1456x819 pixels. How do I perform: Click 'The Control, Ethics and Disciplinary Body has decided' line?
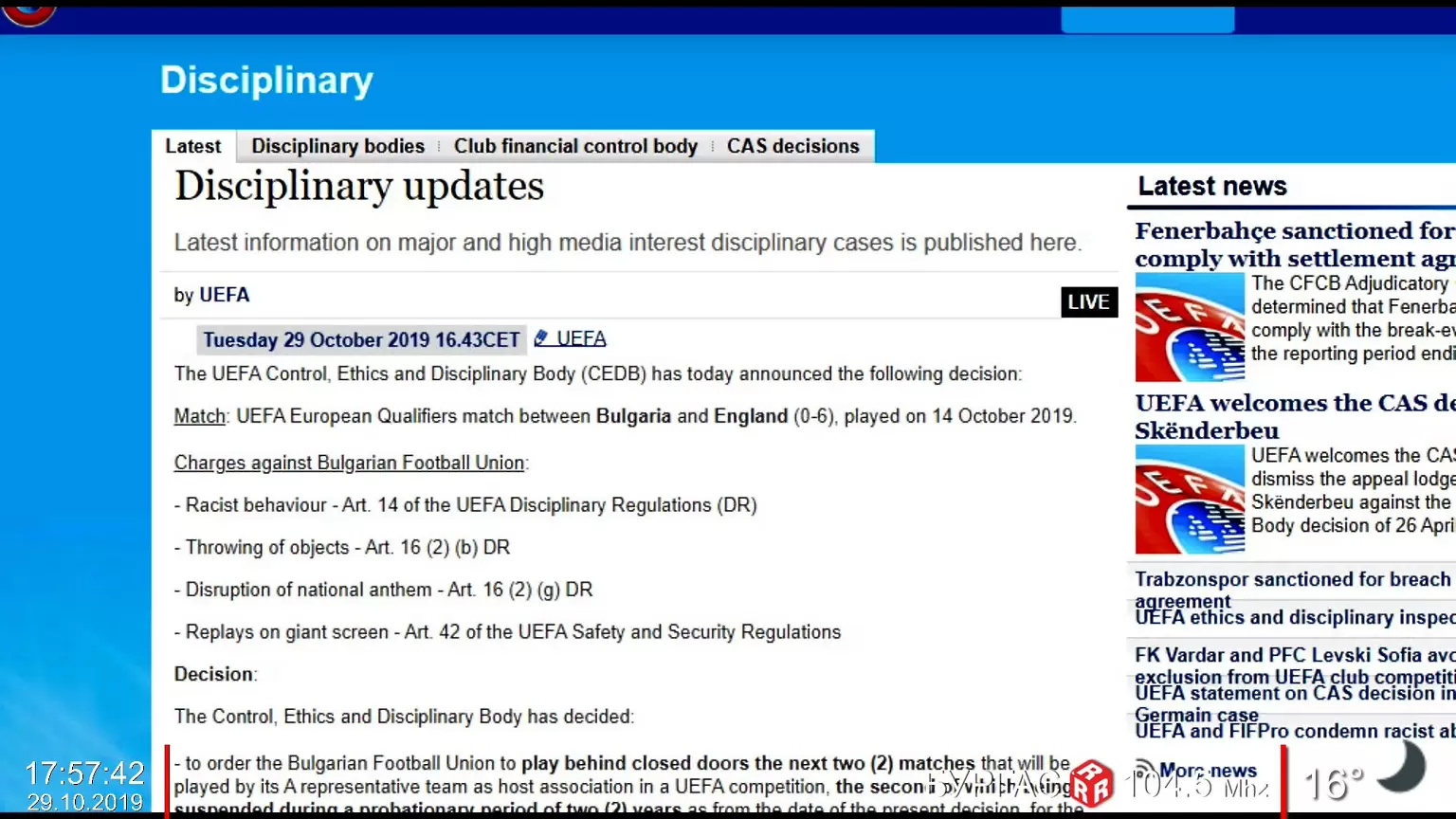pyautogui.click(x=404, y=717)
